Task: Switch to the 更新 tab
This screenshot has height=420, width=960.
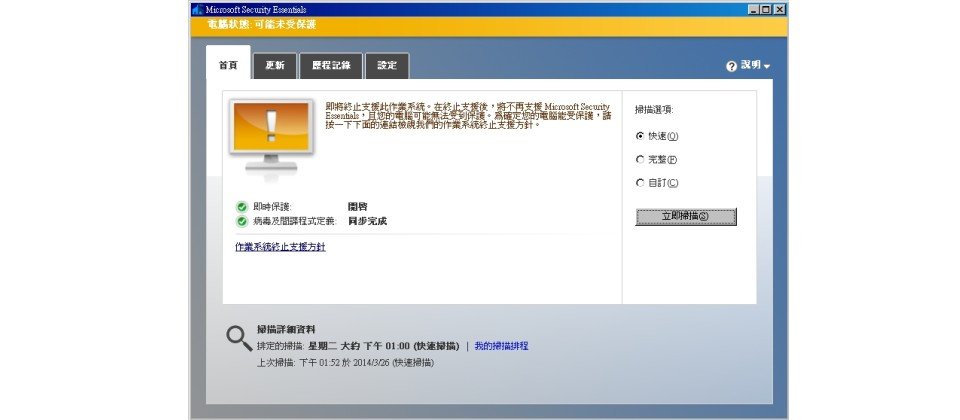Action: pos(275,66)
